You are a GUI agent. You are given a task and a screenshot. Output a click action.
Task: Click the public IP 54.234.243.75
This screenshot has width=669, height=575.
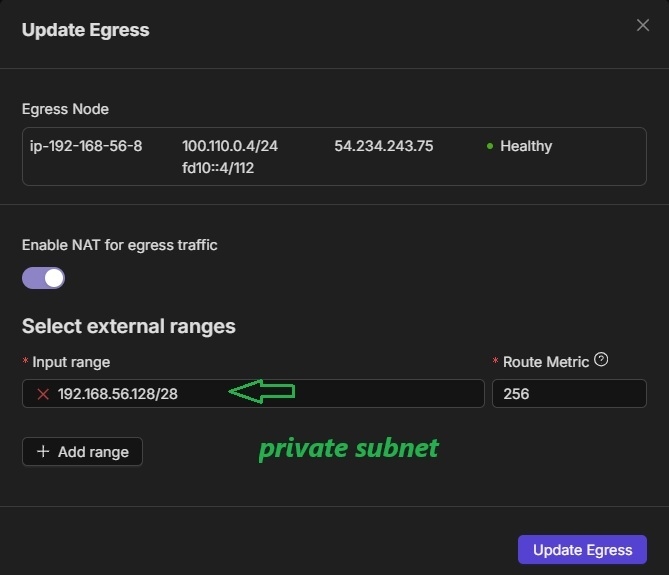[383, 146]
